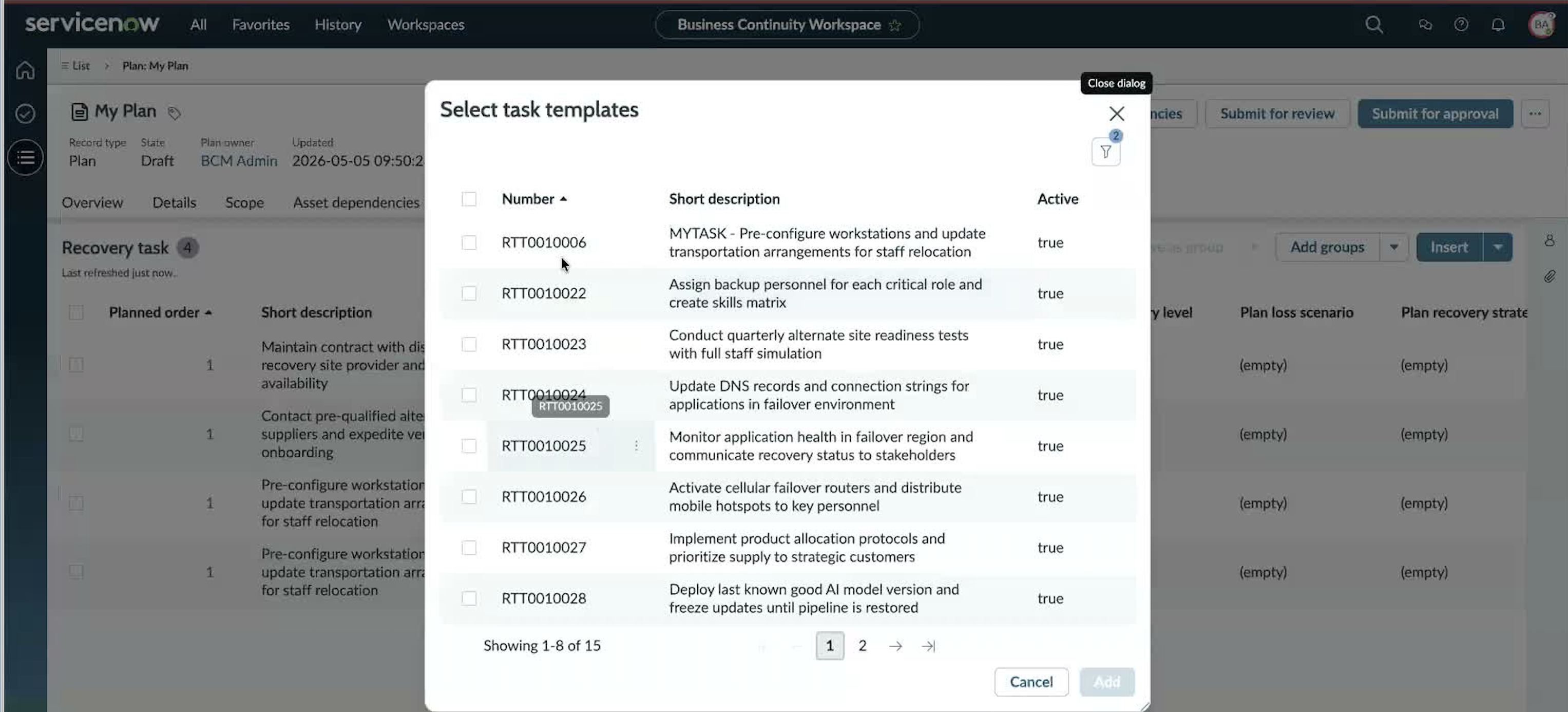Open the checkmark tasks icon in sidebar
1568x712 pixels.
point(25,114)
